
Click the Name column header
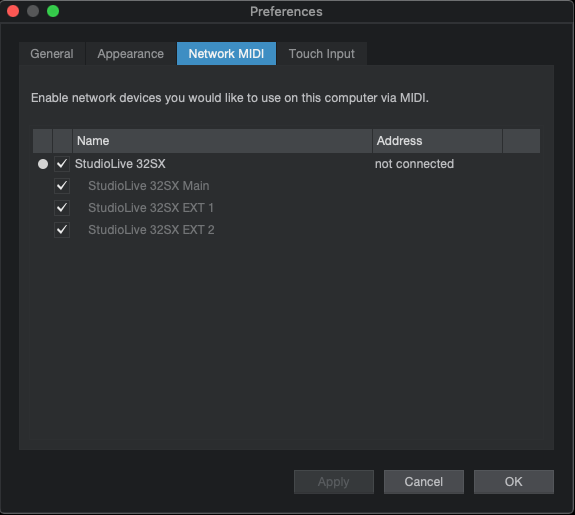(222, 141)
